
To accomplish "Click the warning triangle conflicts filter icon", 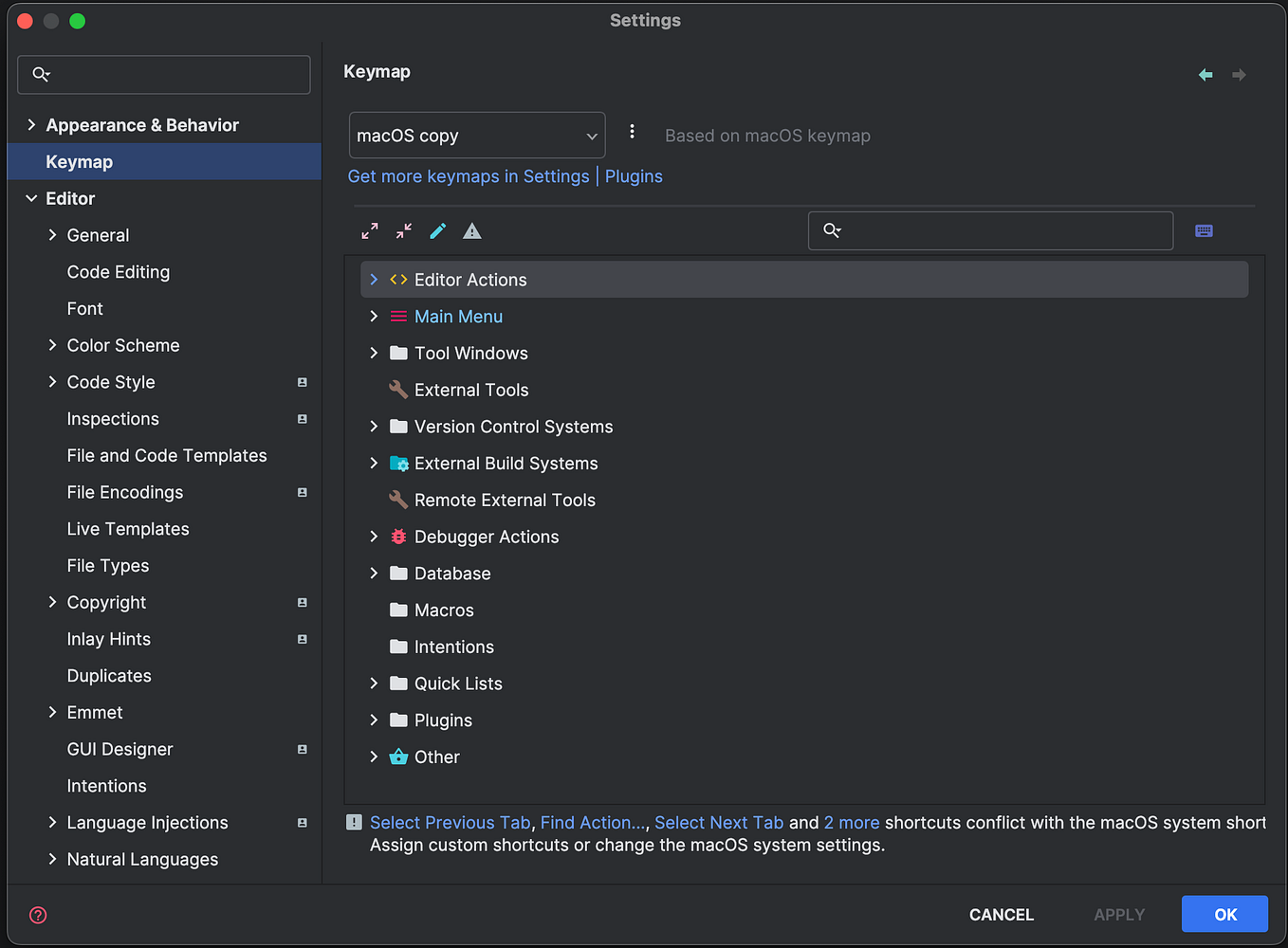I will [x=472, y=230].
